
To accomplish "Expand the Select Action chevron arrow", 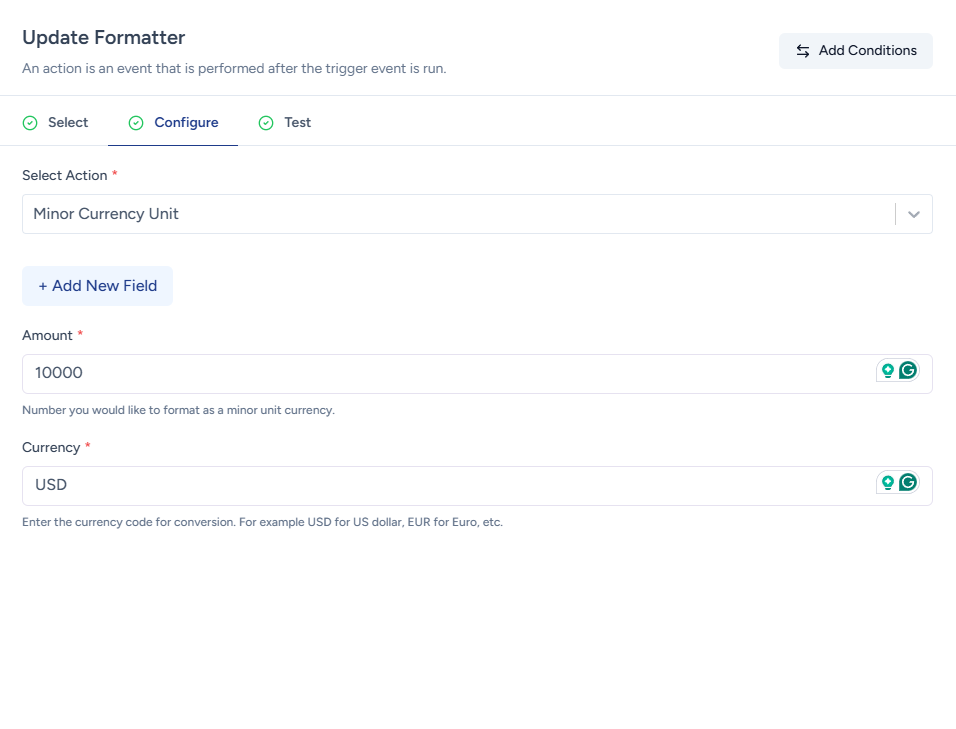I will point(913,214).
